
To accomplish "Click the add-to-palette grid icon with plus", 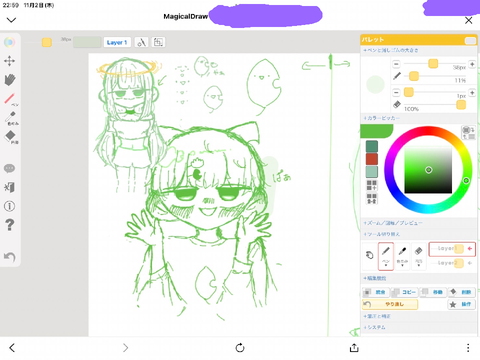I will click(372, 185).
